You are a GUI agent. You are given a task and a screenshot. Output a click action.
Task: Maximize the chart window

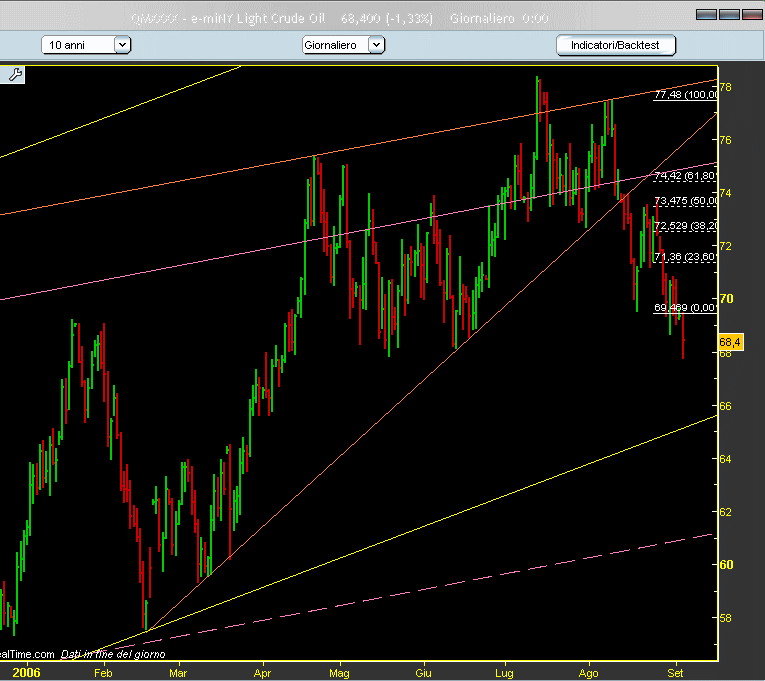pyautogui.click(x=728, y=14)
